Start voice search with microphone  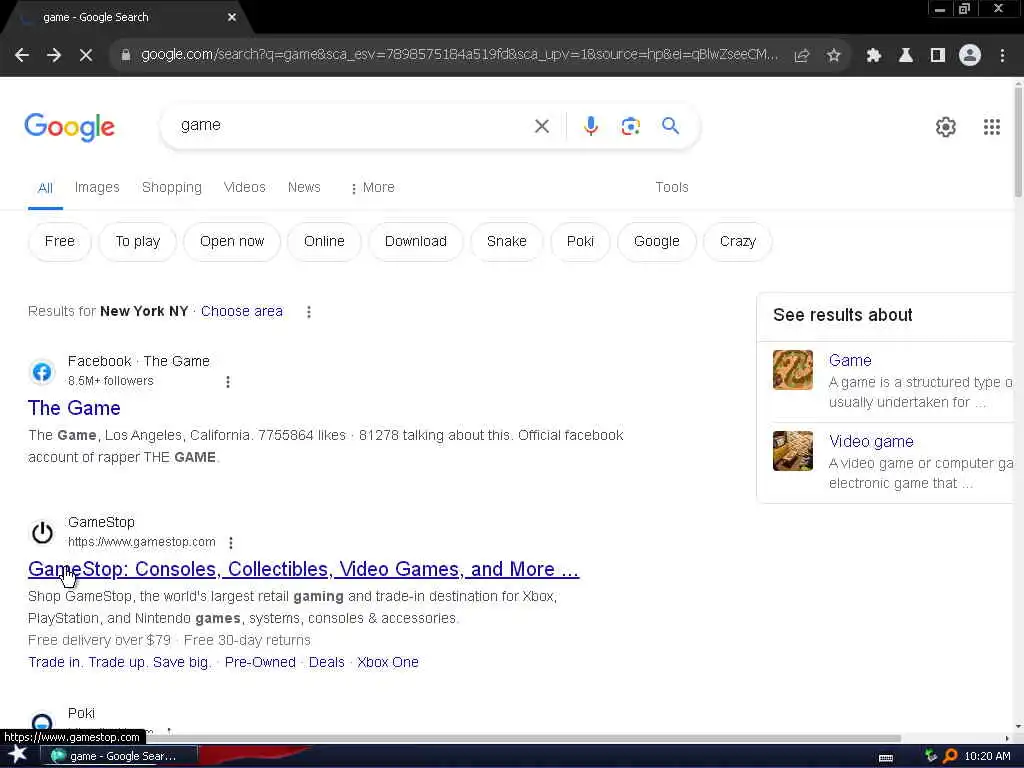(x=591, y=125)
